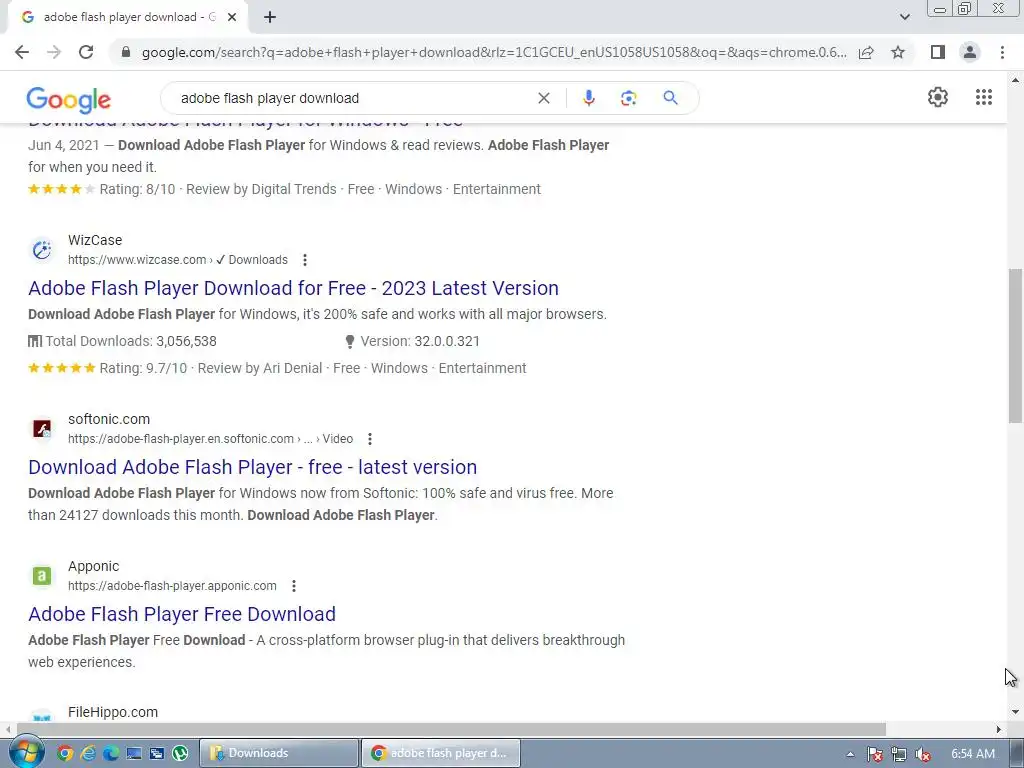Screen dimensions: 1024x768
Task: Launch Internet Explorer from taskbar
Action: pos(88,753)
